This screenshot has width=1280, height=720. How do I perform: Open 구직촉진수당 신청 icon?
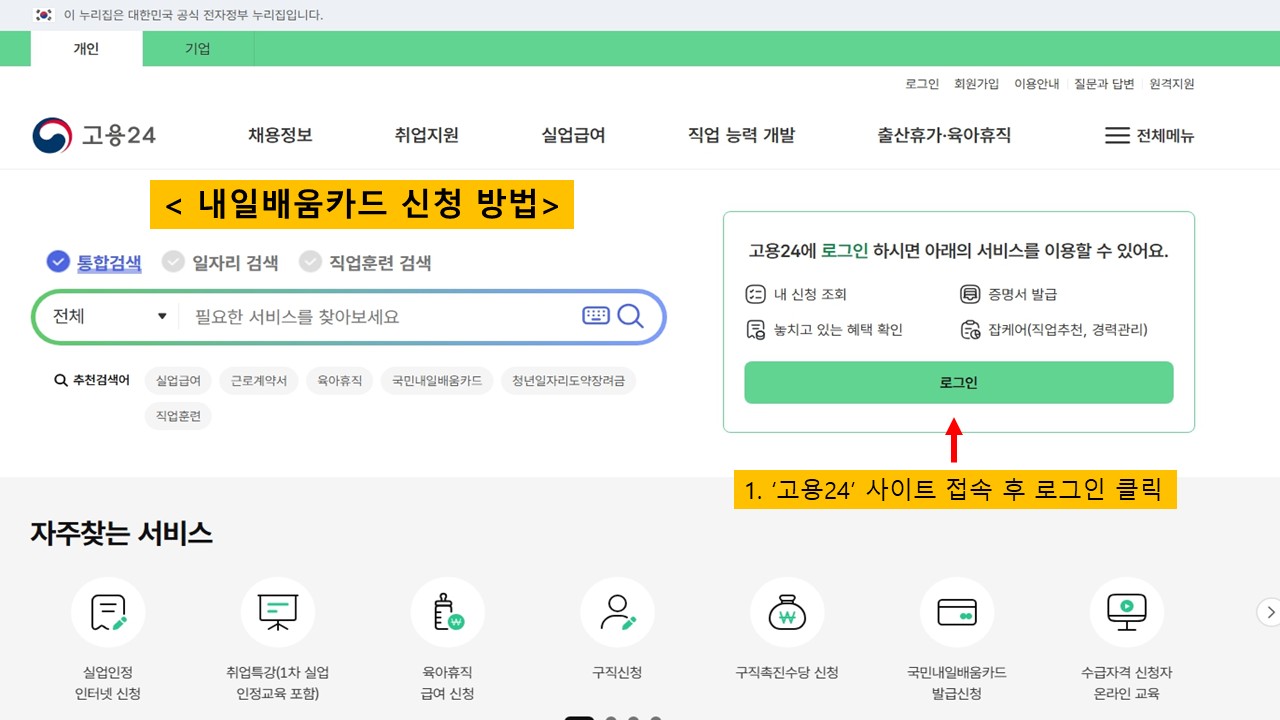point(787,612)
